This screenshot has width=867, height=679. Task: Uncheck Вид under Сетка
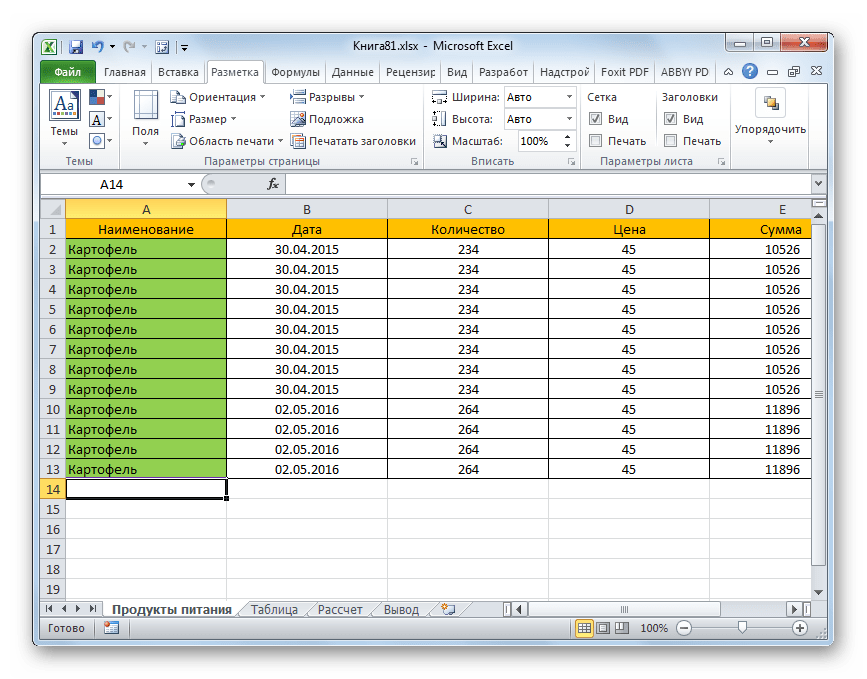click(x=596, y=119)
